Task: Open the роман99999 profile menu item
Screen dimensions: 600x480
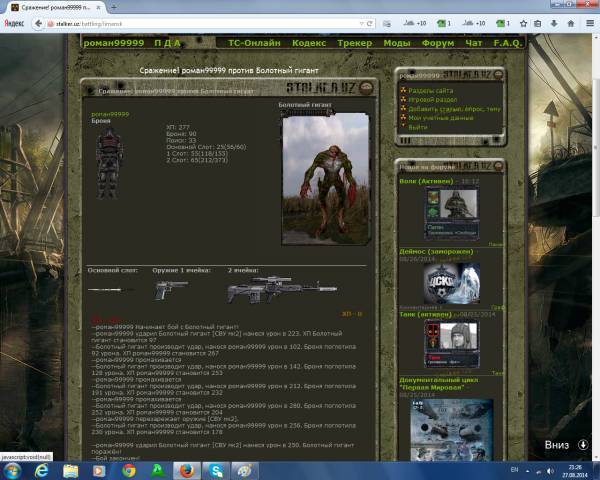Action: point(114,43)
